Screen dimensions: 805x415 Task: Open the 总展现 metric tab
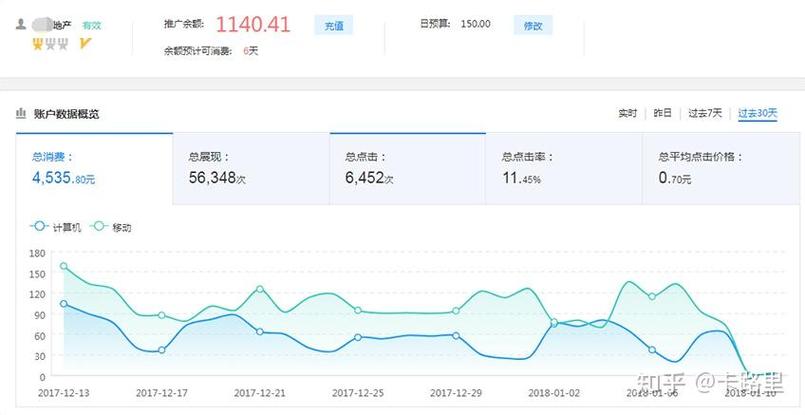251,169
